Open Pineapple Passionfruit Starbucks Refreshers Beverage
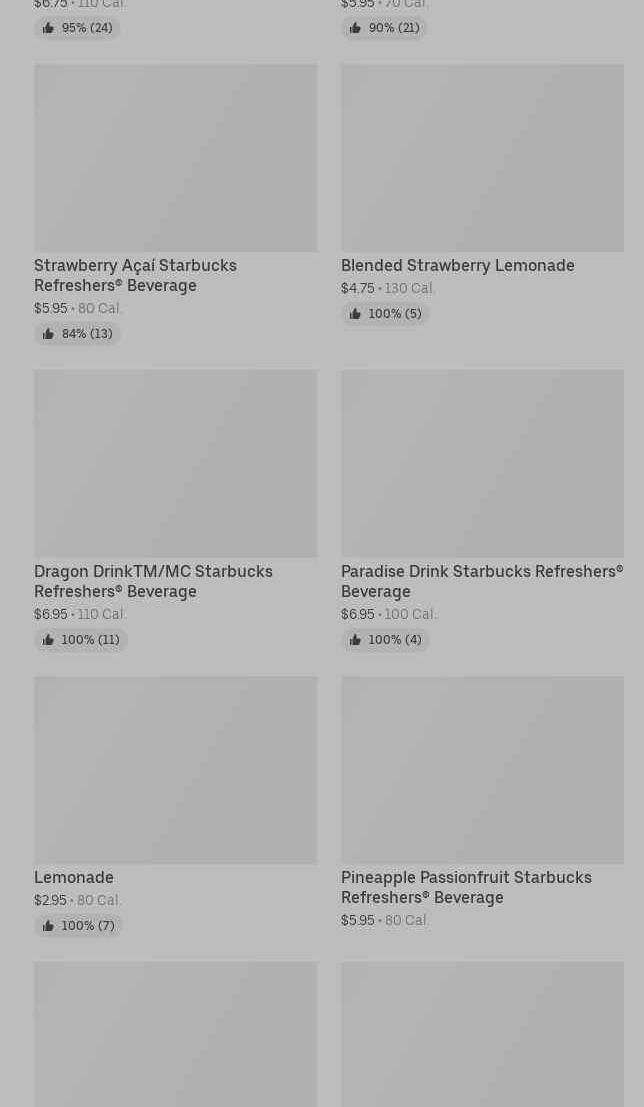The height and width of the screenshot is (1107, 644). click(466, 887)
